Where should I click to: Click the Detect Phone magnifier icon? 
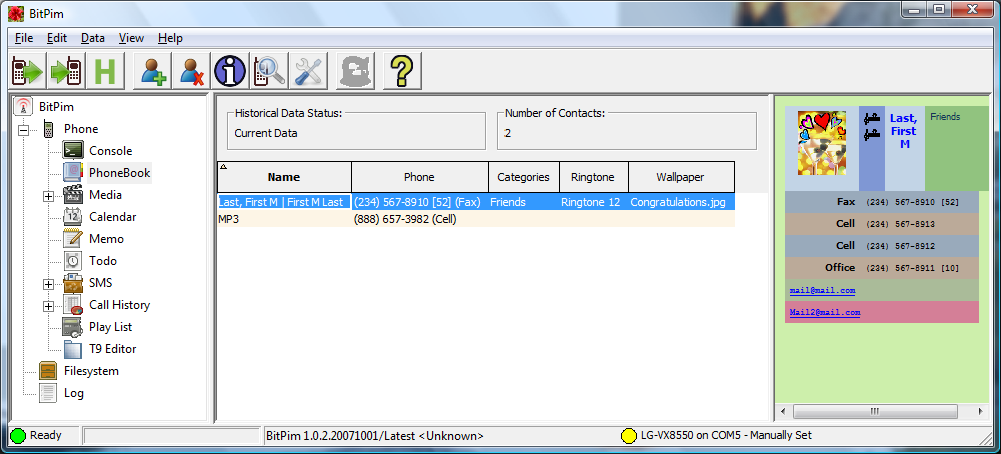[x=269, y=70]
